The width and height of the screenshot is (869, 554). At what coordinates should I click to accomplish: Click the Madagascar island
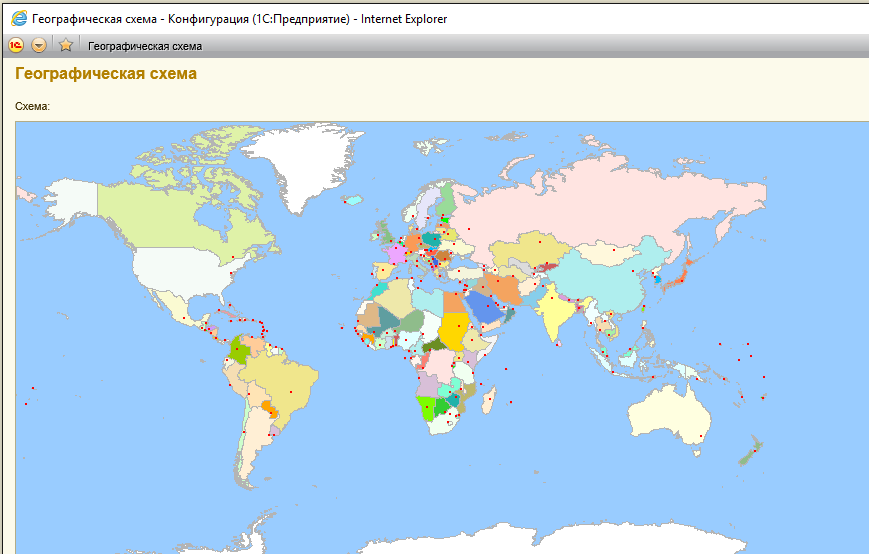[489, 402]
